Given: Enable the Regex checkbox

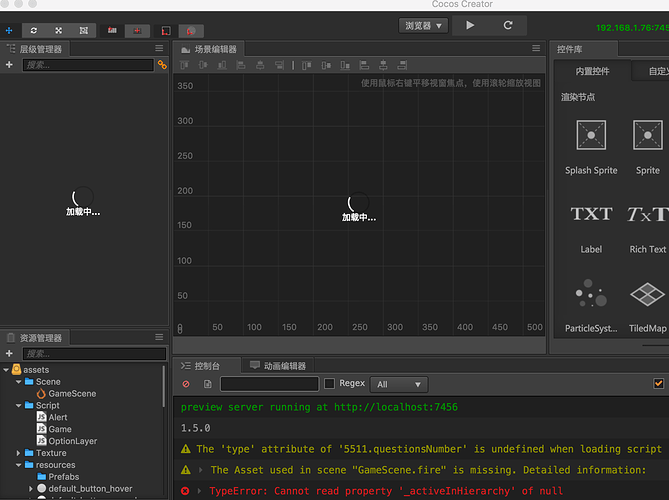Looking at the screenshot, I should point(329,384).
